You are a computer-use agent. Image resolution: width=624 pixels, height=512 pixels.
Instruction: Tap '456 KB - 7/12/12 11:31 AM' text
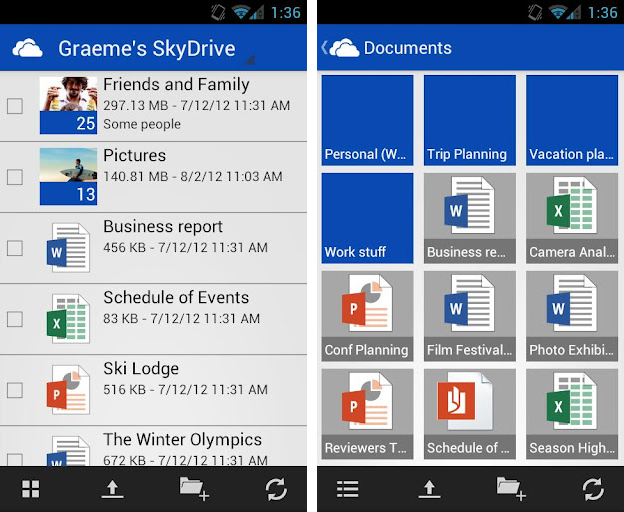pos(185,247)
